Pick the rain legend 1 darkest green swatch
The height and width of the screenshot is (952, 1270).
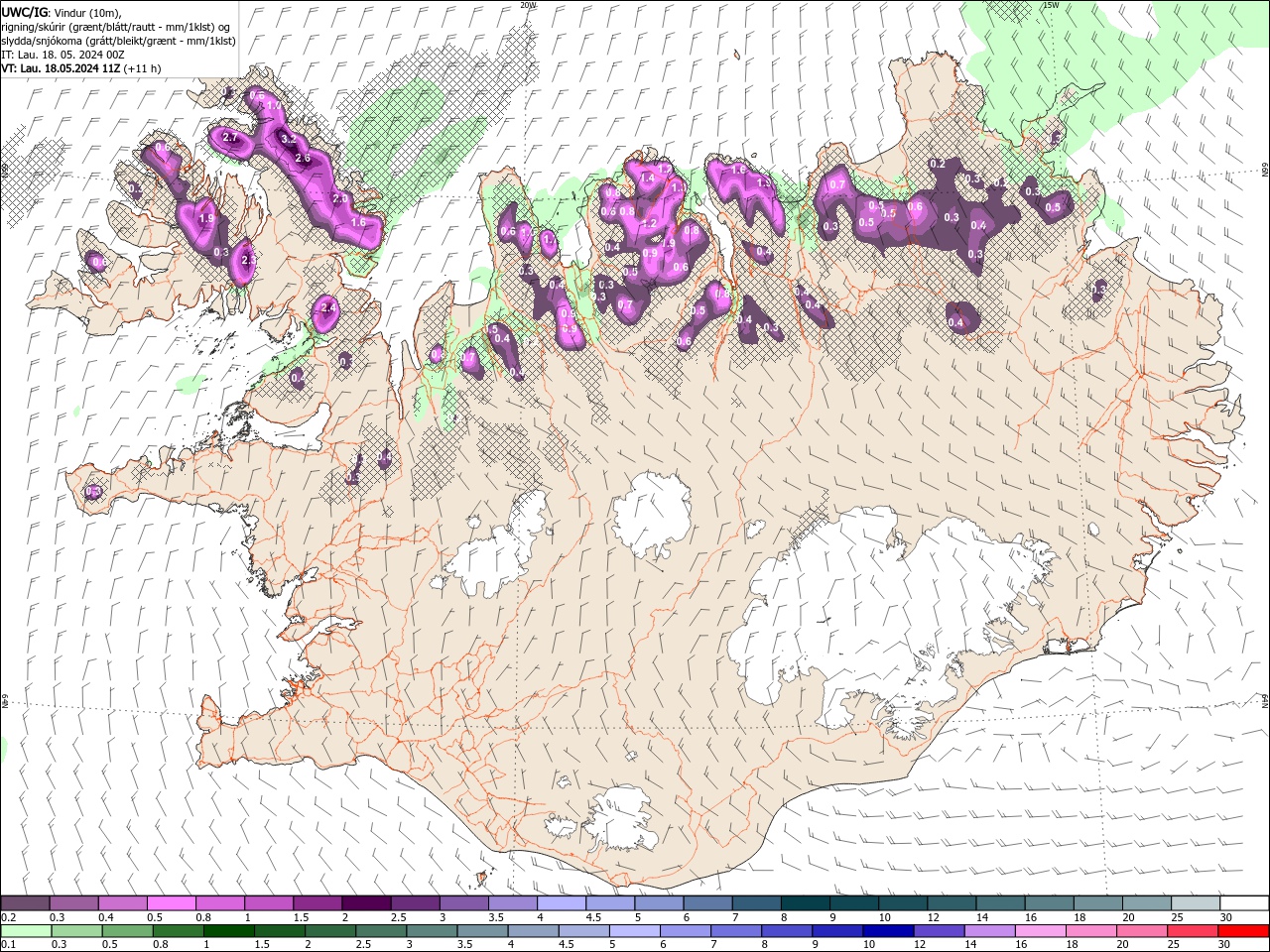tap(228, 931)
